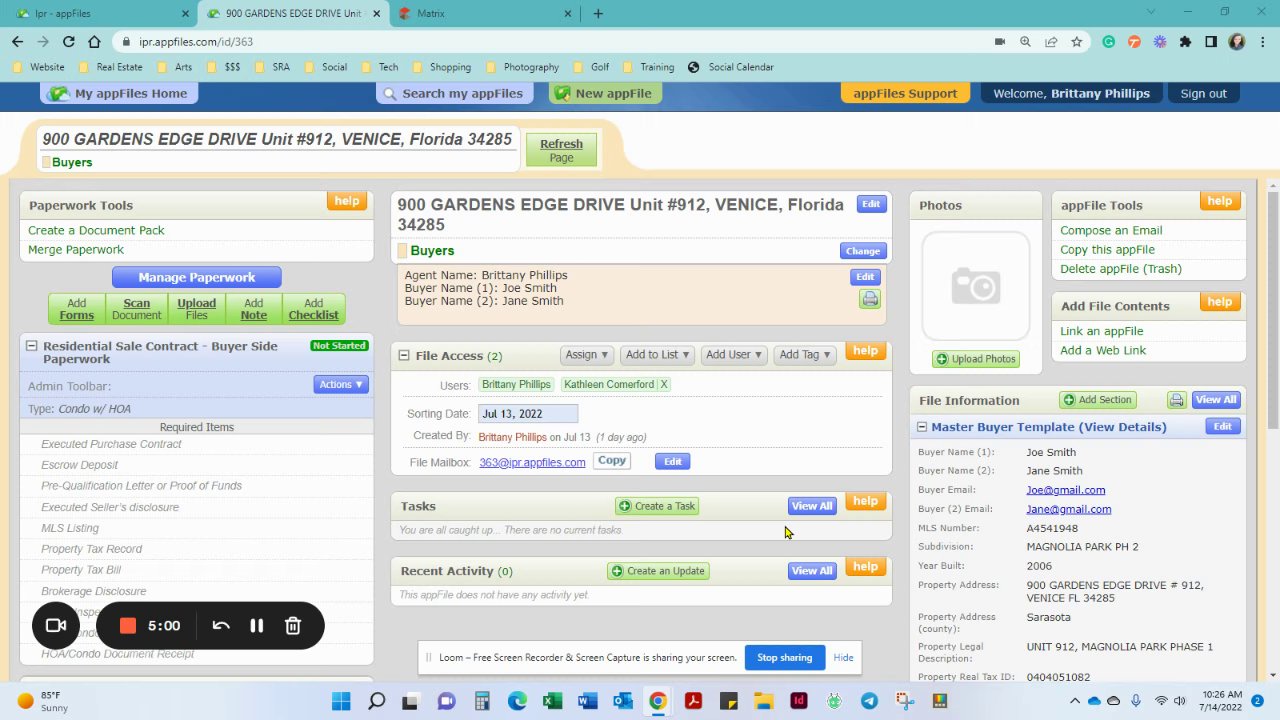Screen dimensions: 1280x720
Task: Click Create a Document Pack link
Action: [96, 230]
